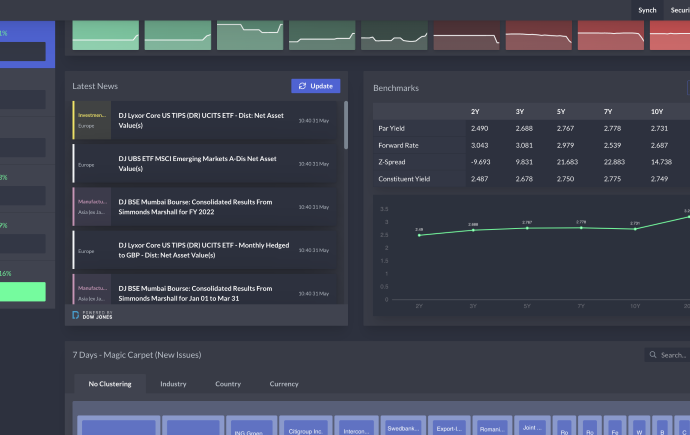Click the brightest light-green sparkline thumbnail

[x=106, y=35]
